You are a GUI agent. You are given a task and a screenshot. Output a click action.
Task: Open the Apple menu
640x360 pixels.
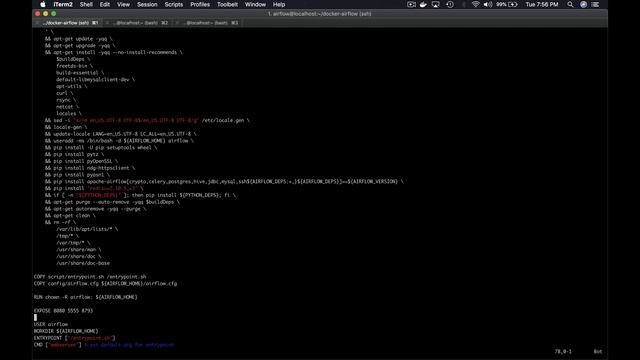coord(43,4)
